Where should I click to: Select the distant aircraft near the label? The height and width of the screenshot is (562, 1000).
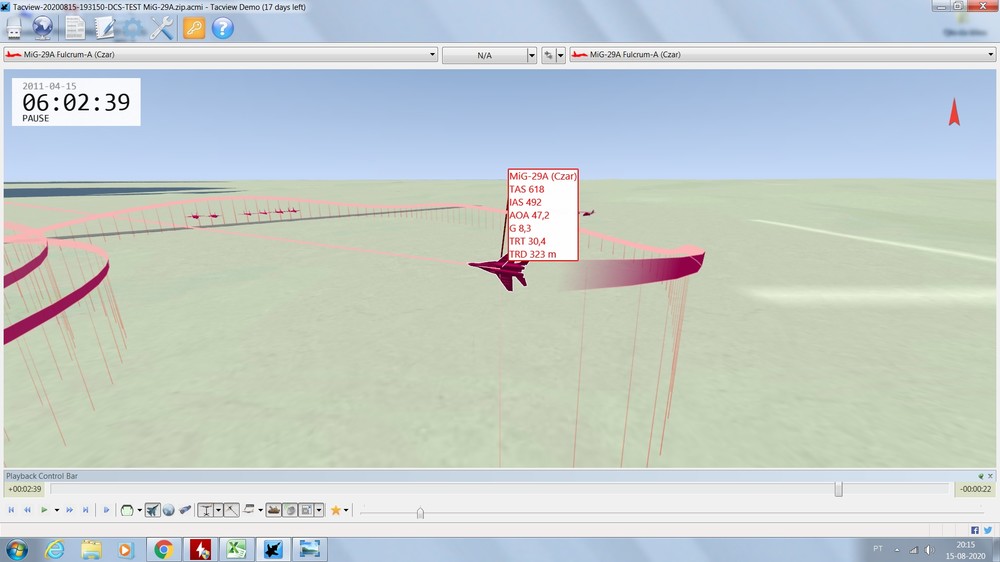tap(587, 213)
